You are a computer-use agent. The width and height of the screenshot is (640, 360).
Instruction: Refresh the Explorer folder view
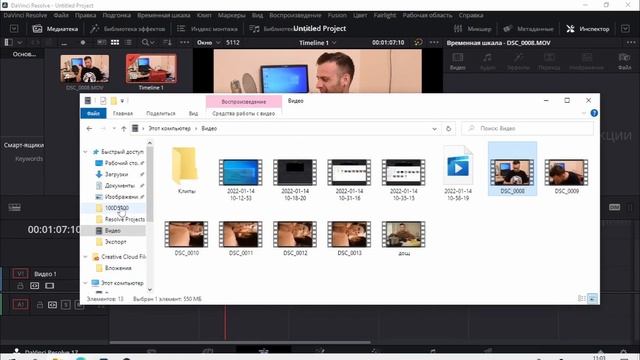tap(448, 129)
